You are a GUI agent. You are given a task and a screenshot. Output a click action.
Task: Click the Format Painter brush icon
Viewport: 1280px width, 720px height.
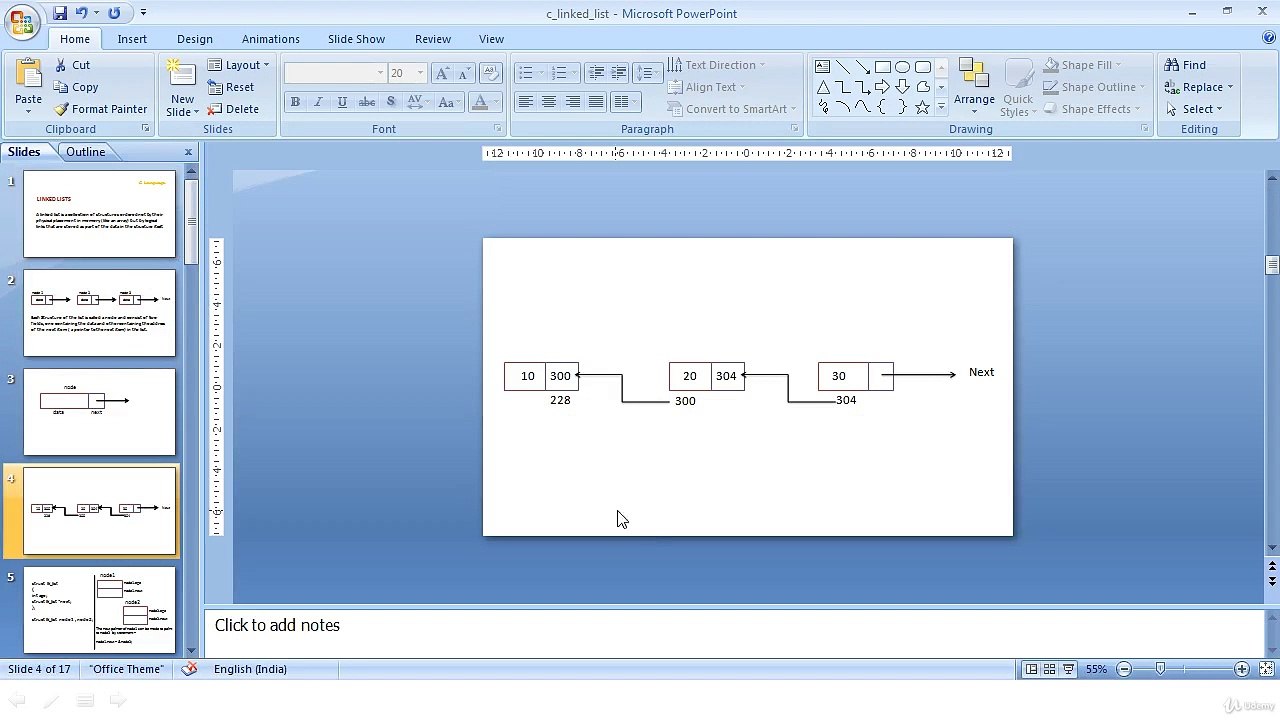pos(62,109)
